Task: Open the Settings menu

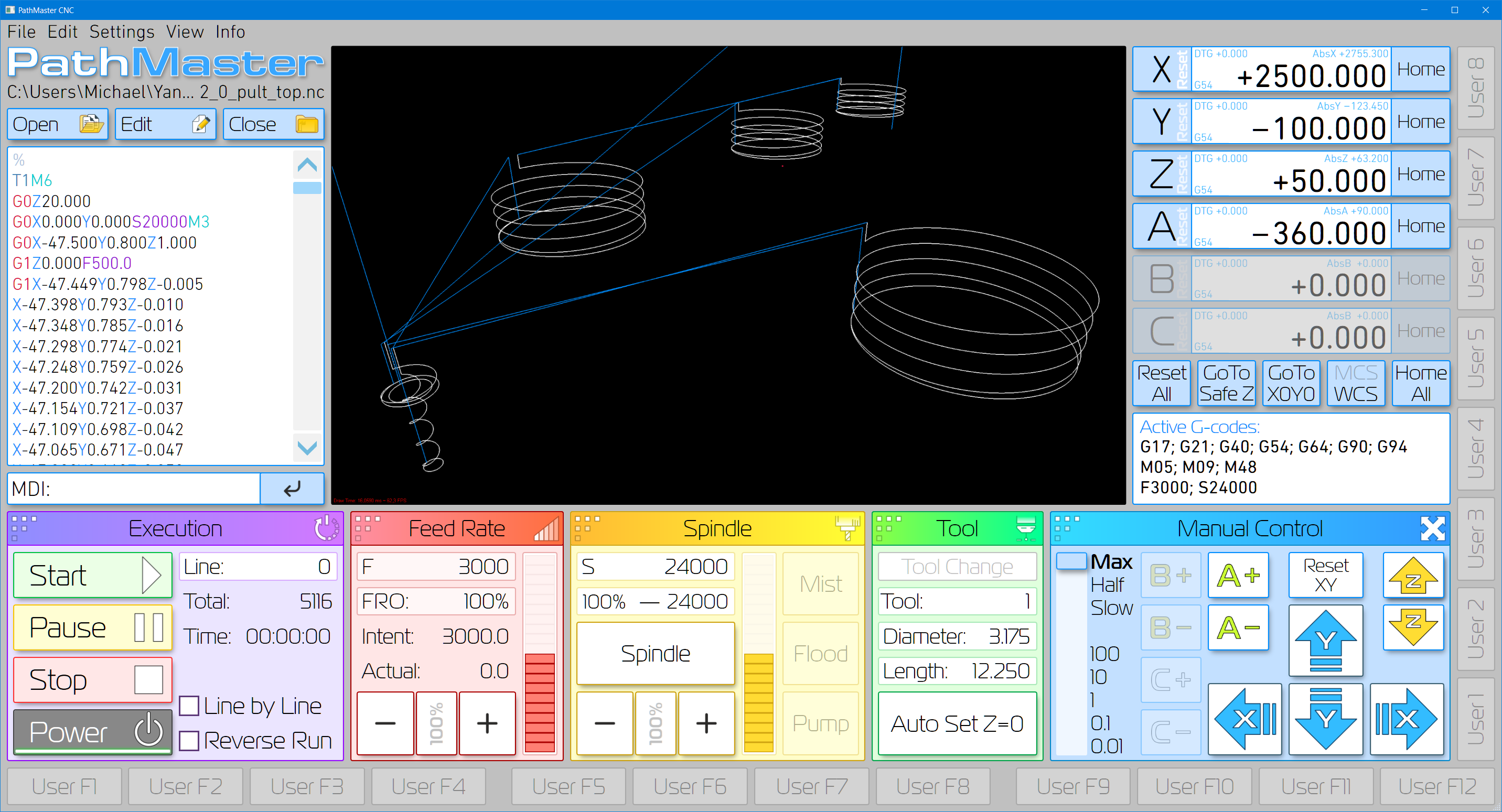Action: [x=121, y=31]
